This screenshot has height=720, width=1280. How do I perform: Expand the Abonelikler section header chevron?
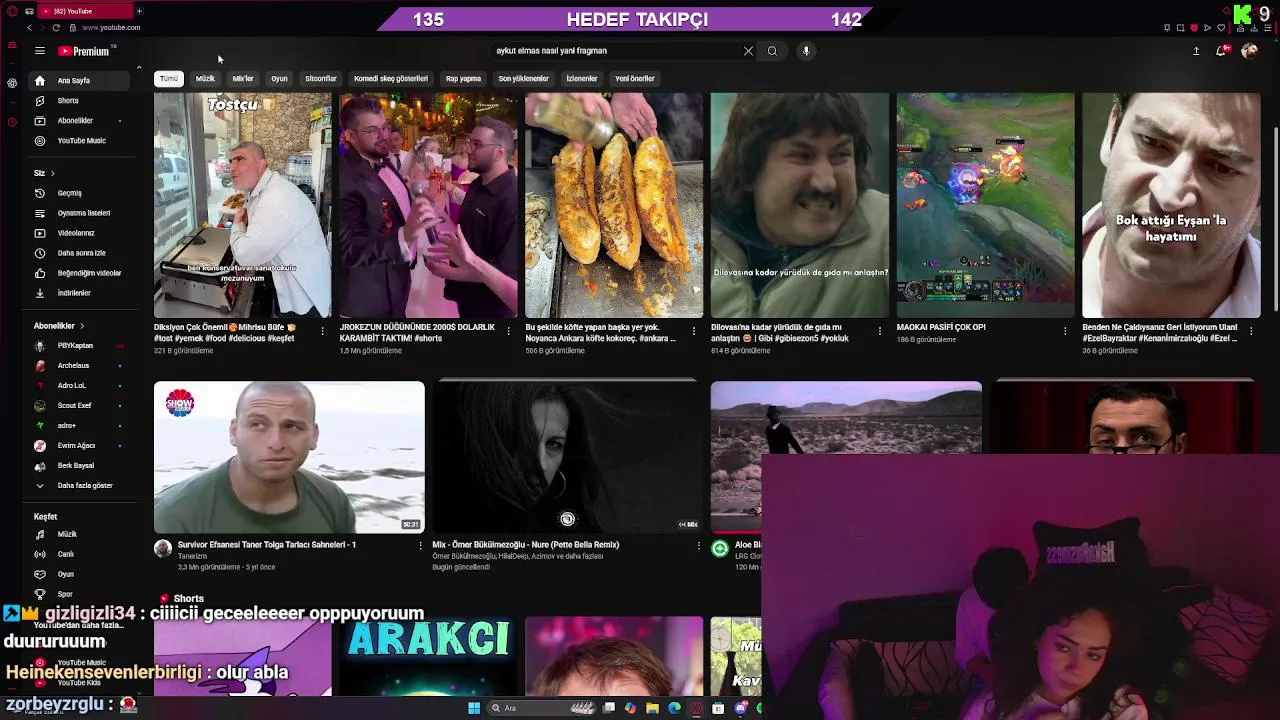[82, 326]
